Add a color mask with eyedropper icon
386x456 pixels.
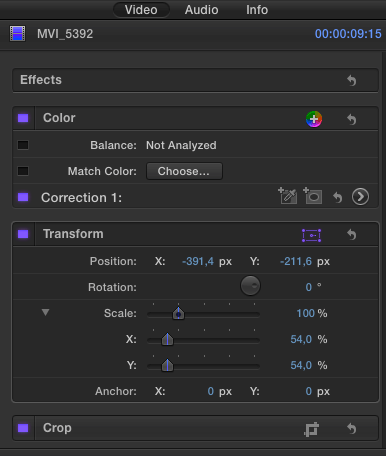pyautogui.click(x=287, y=196)
